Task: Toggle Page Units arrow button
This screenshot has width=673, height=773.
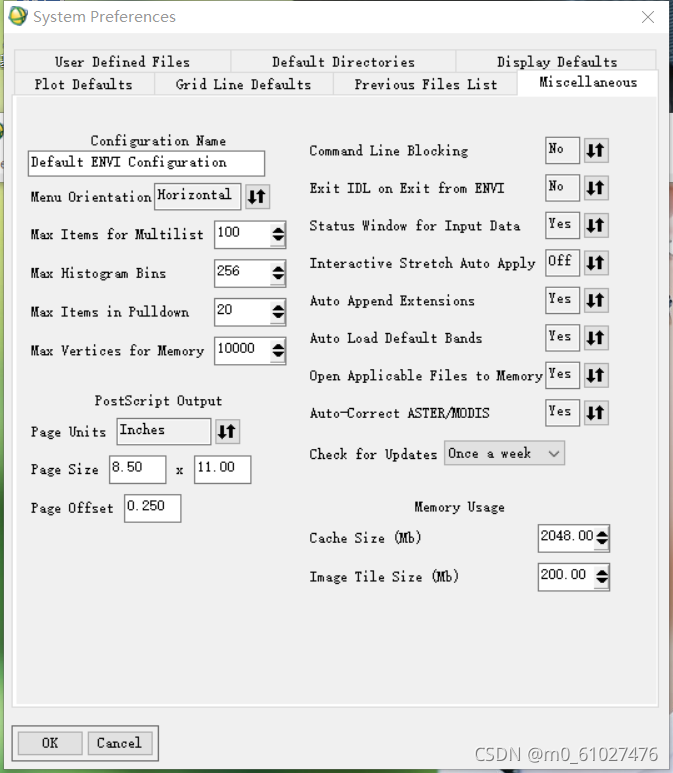Action: coord(227,431)
